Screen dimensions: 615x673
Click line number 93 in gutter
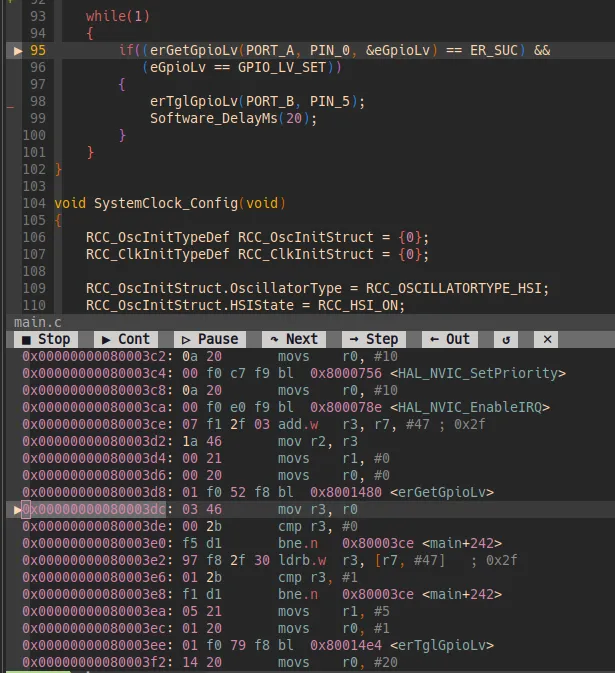(x=38, y=16)
